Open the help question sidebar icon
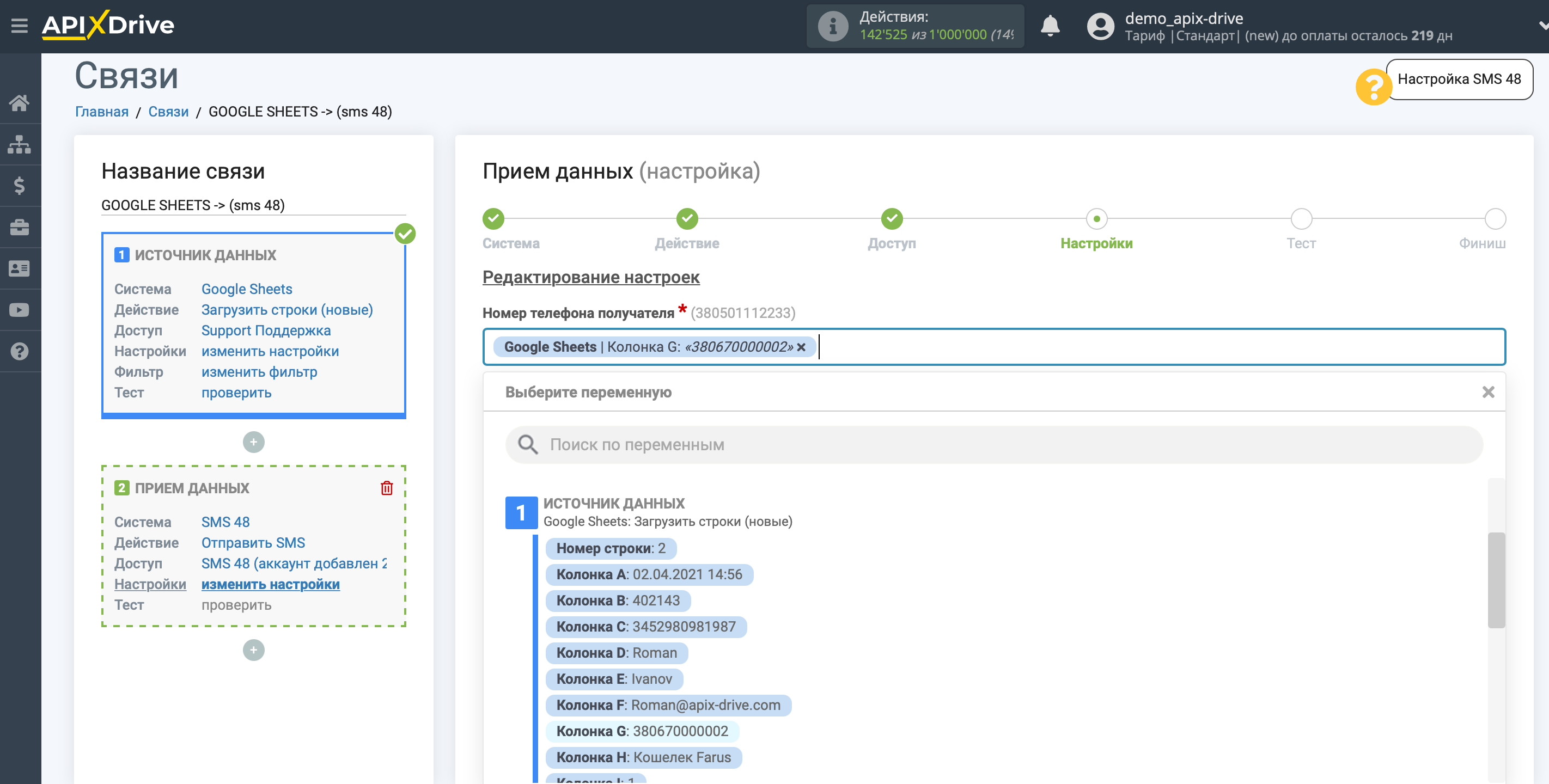This screenshot has width=1549, height=784. point(19,352)
